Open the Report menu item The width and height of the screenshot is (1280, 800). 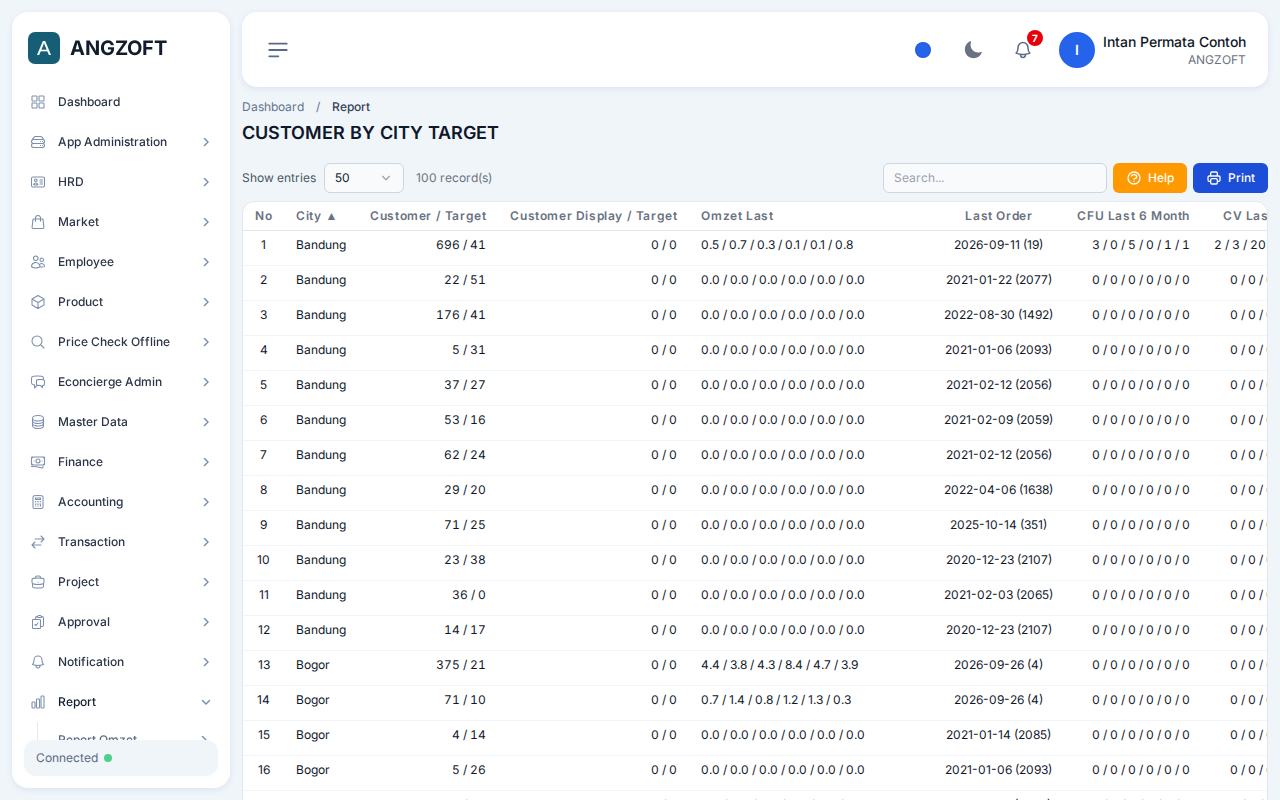[x=121, y=702]
